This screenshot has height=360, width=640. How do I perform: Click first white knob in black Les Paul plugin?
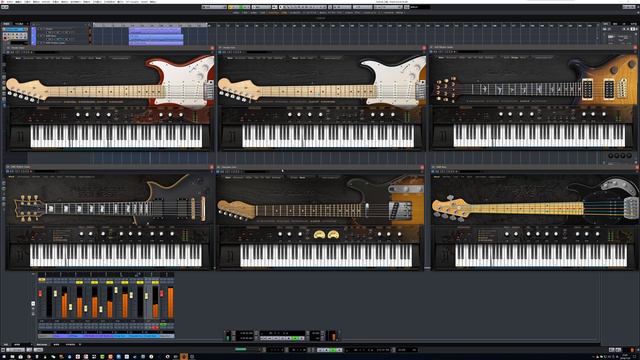[x=81, y=234]
